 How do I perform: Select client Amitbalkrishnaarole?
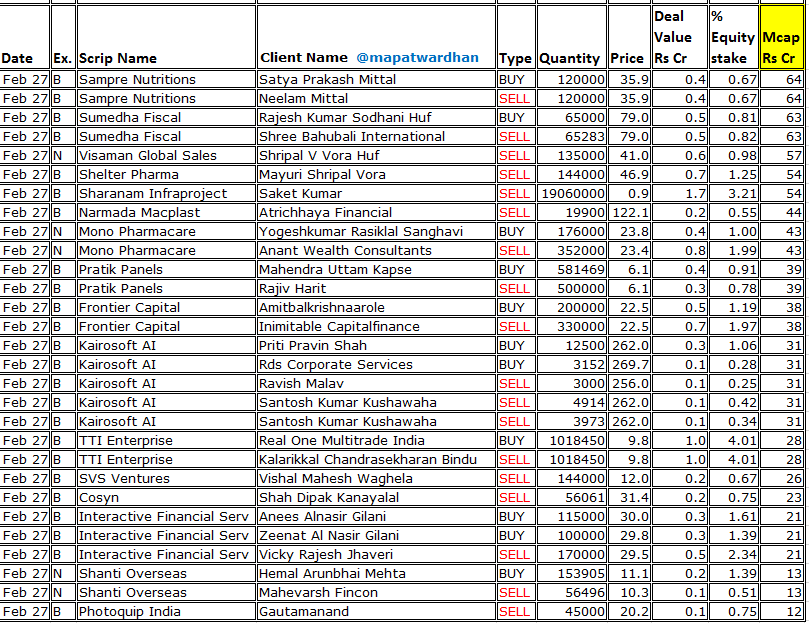click(321, 308)
